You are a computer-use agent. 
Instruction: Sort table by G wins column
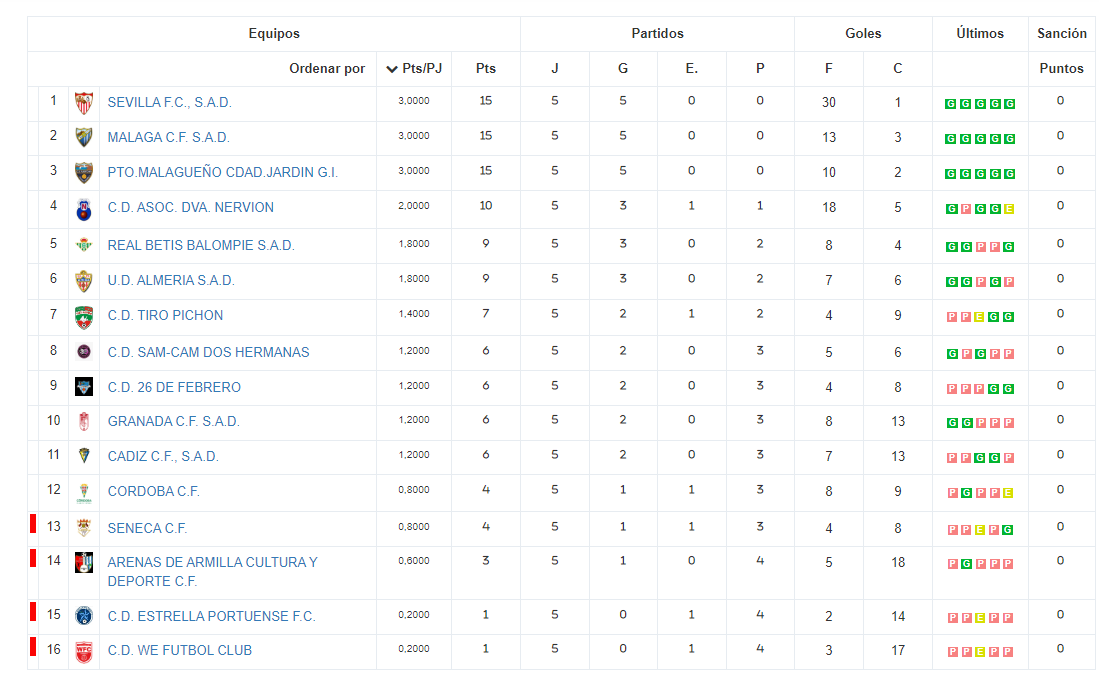point(622,69)
